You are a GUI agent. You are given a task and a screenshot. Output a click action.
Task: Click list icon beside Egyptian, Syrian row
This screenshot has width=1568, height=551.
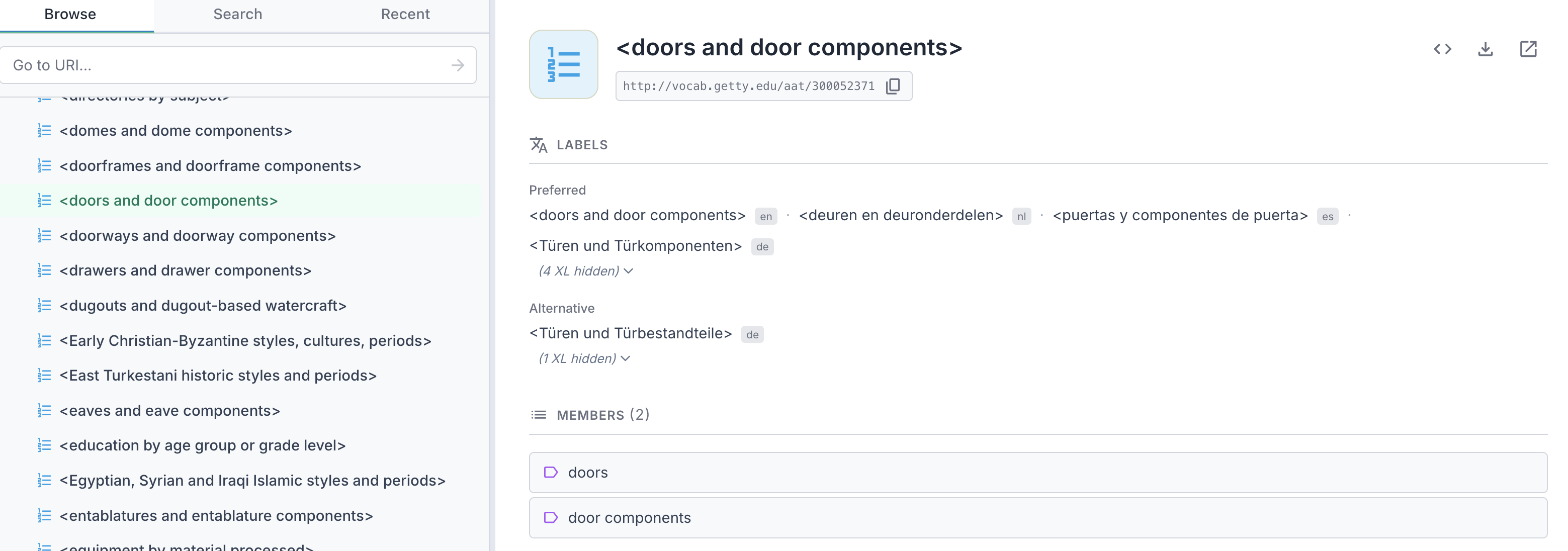(x=44, y=481)
